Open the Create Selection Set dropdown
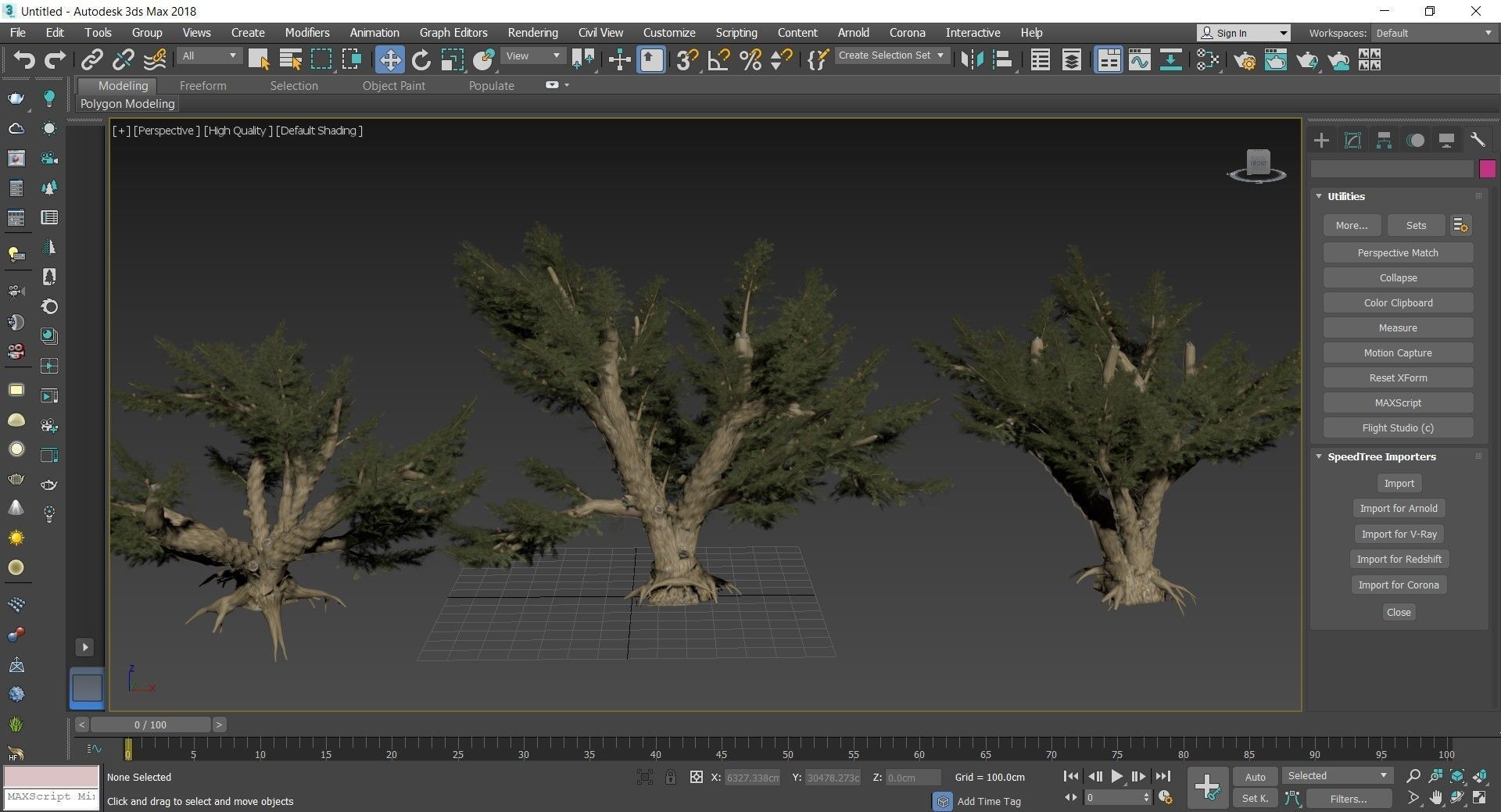The height and width of the screenshot is (812, 1501). pyautogui.click(x=891, y=55)
